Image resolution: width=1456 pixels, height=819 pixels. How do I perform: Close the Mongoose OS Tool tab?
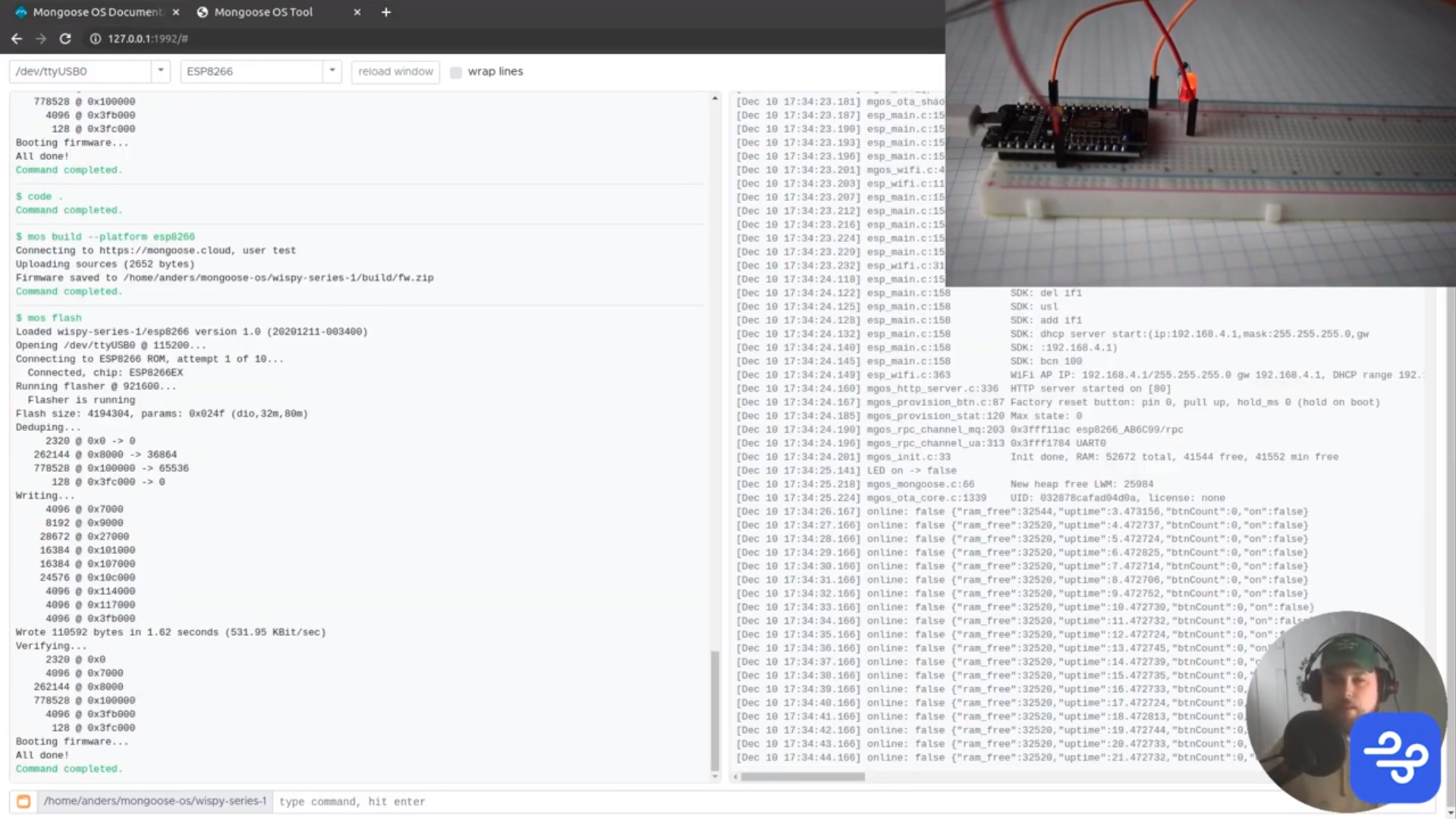[x=357, y=12]
